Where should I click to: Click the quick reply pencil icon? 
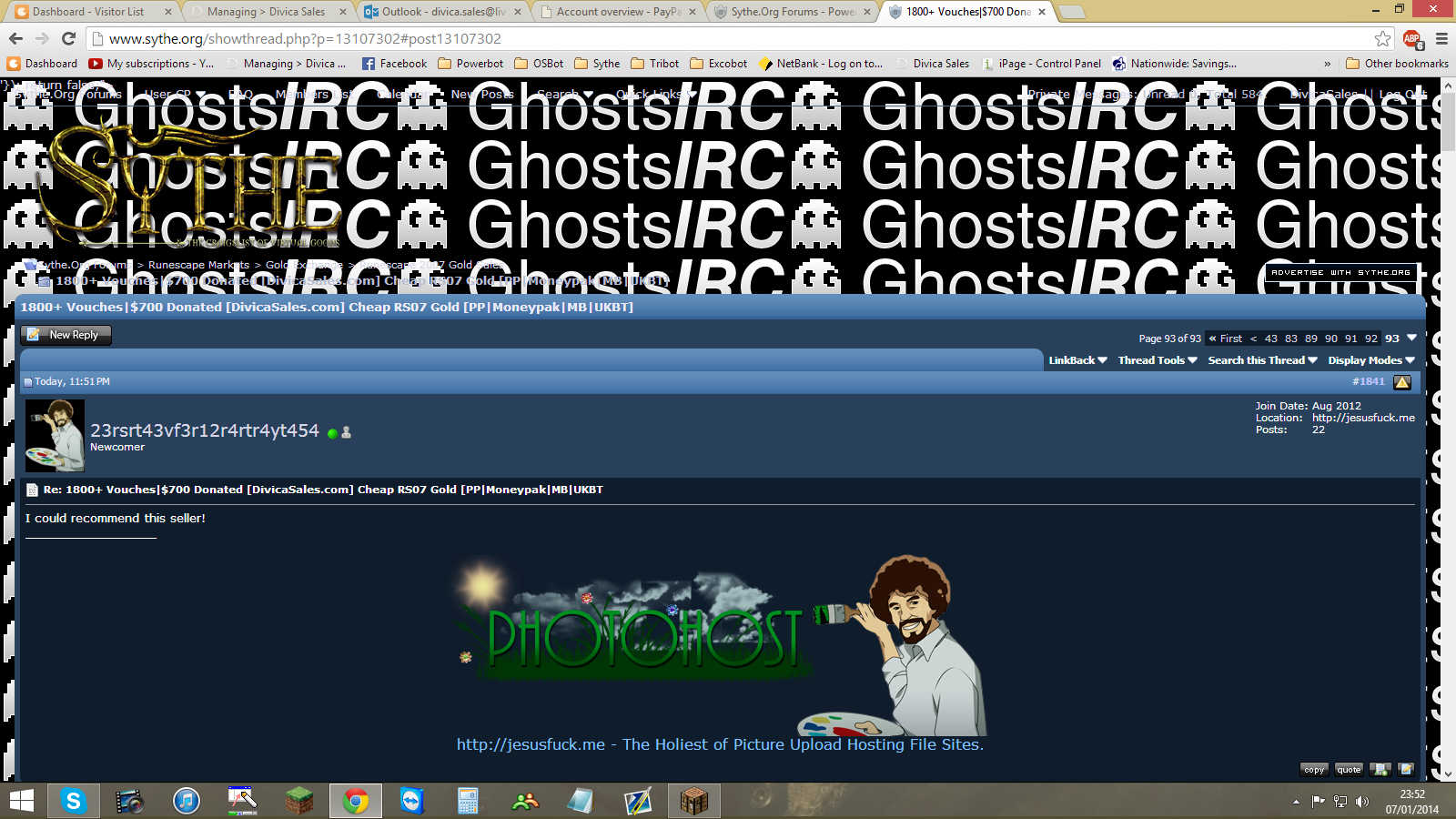1406,770
